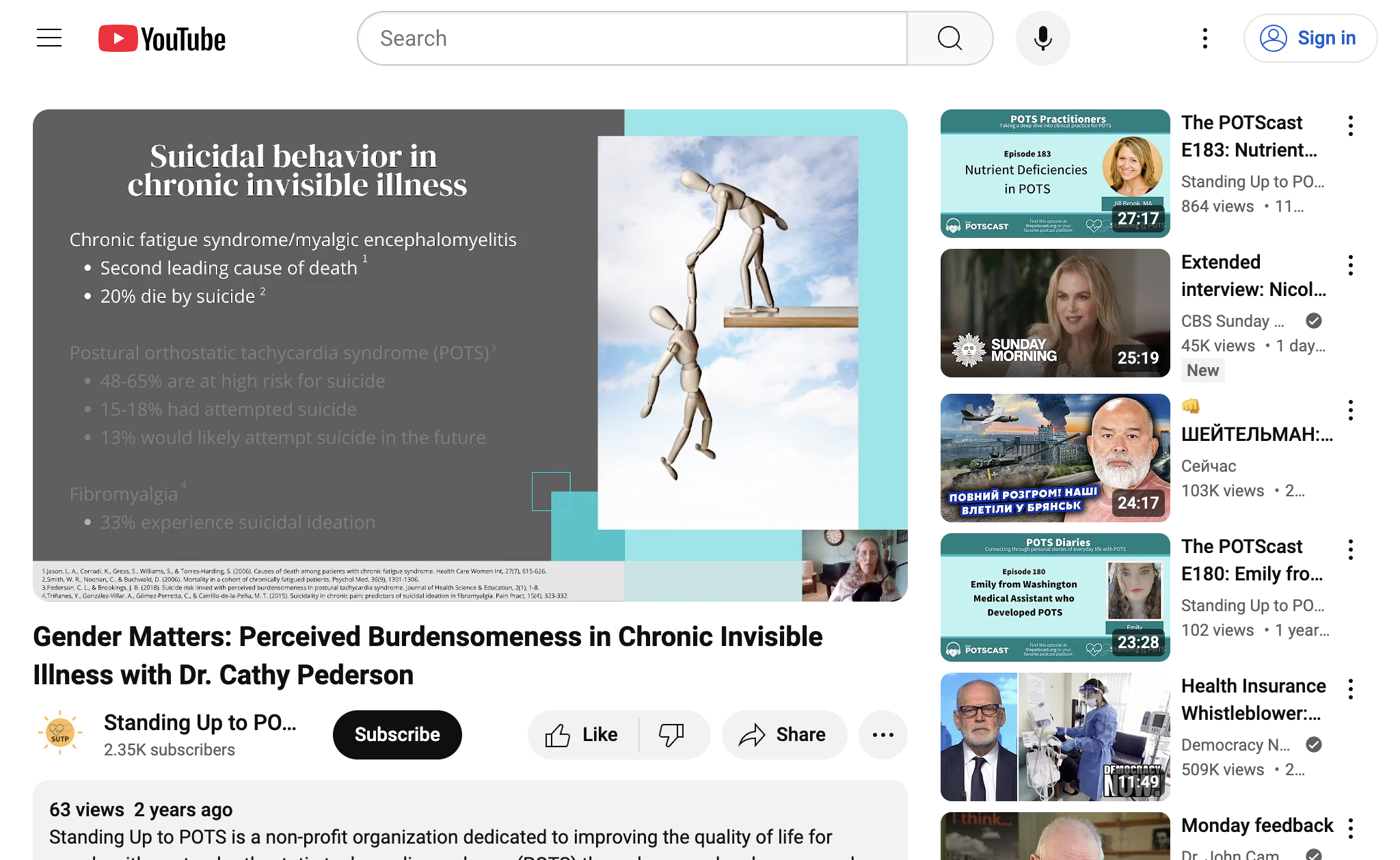Open options for The POTScast E183 video

1351,126
